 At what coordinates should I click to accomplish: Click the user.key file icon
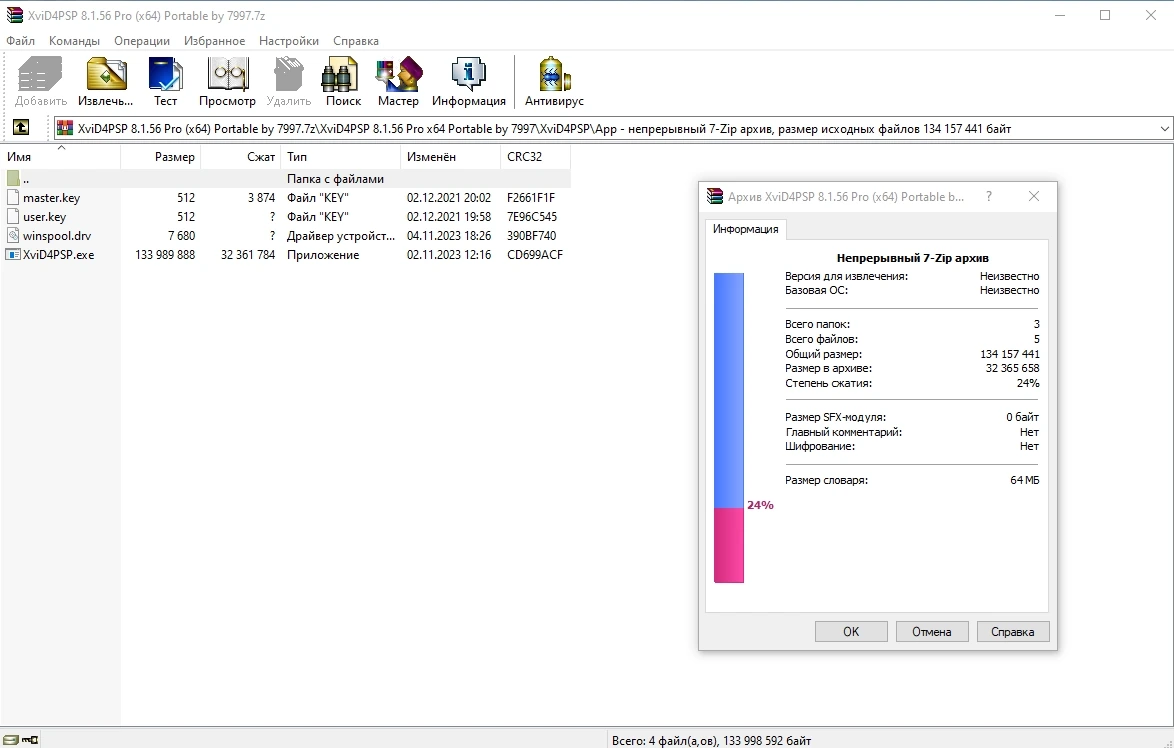click(13, 216)
